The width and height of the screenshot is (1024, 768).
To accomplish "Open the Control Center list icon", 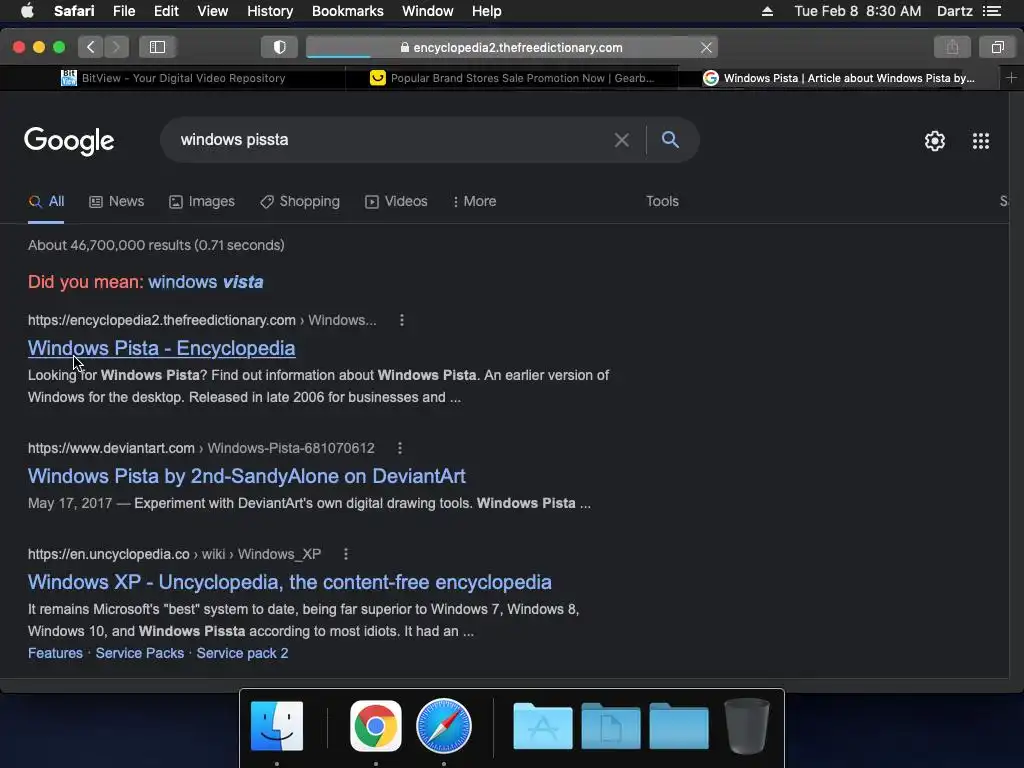I will (992, 11).
